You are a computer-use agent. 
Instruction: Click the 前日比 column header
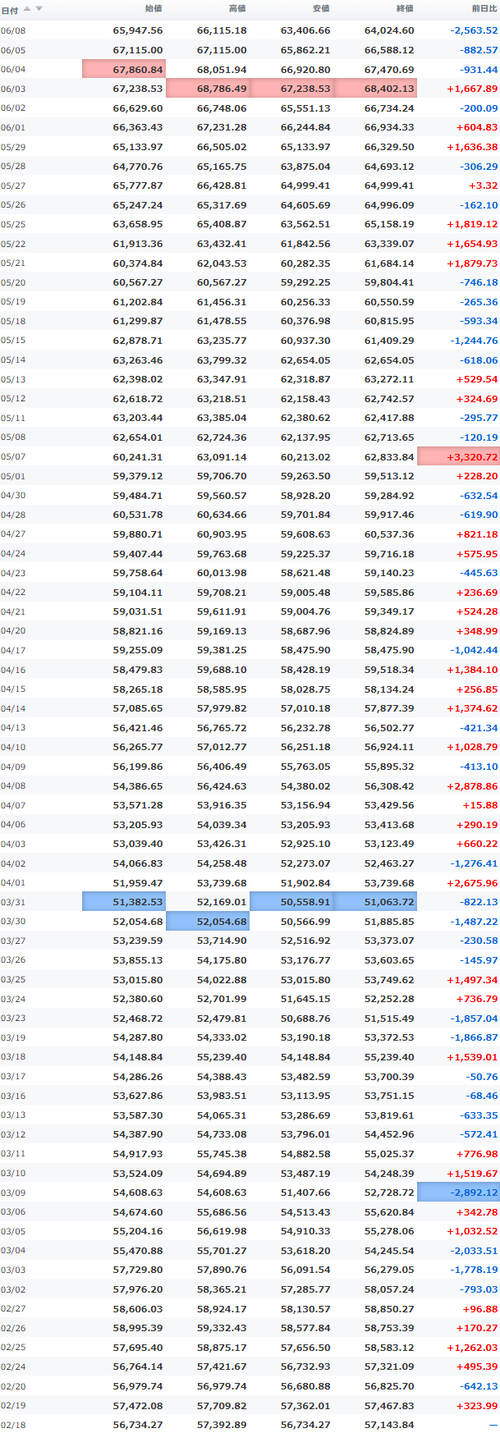[485, 9]
